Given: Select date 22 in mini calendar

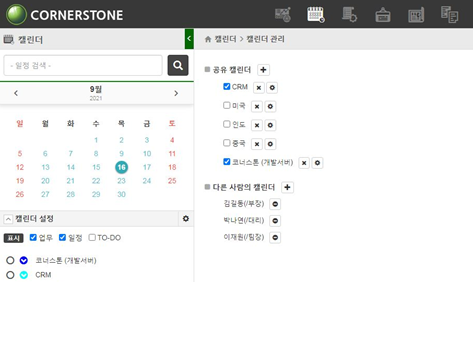Looking at the screenshot, I should tap(96, 181).
